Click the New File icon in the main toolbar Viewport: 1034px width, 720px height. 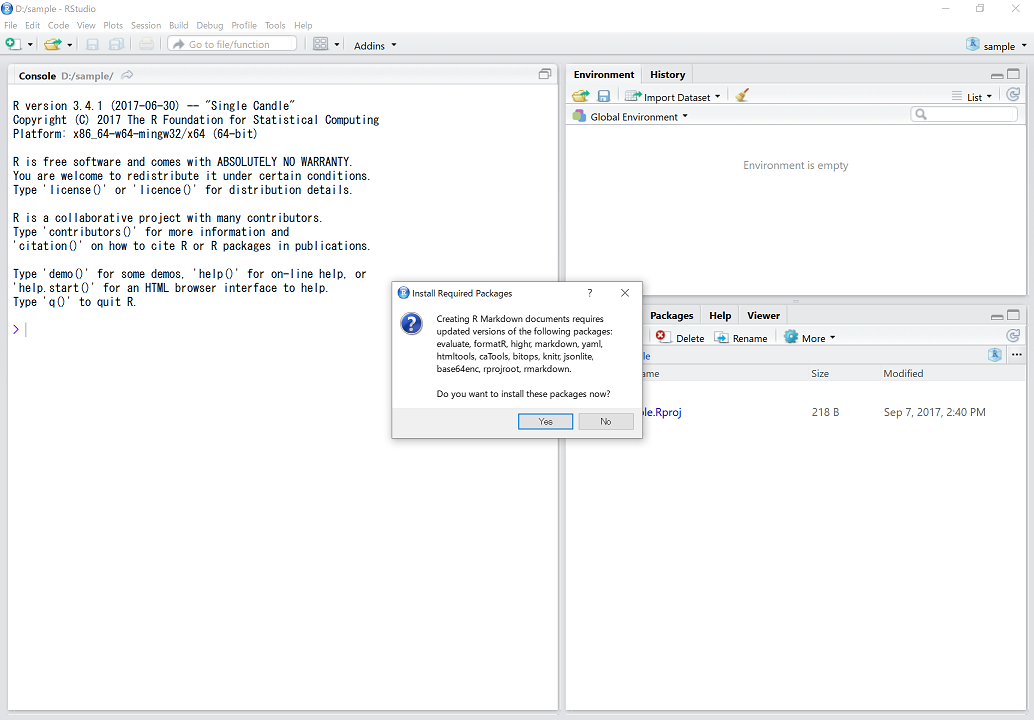click(13, 44)
